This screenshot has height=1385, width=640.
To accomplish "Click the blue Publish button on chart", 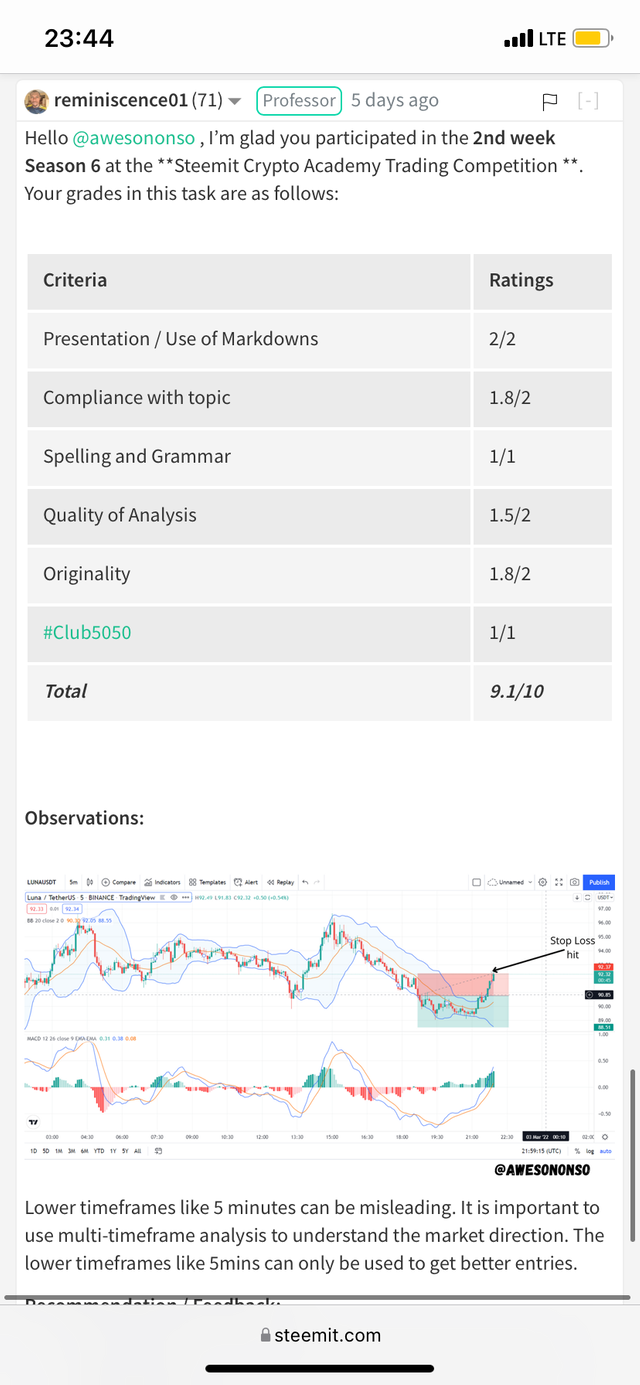I will [x=599, y=882].
